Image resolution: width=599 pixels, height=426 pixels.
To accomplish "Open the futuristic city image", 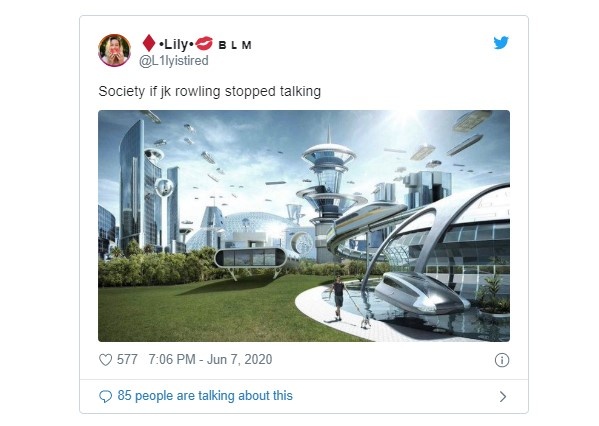I will point(304,226).
